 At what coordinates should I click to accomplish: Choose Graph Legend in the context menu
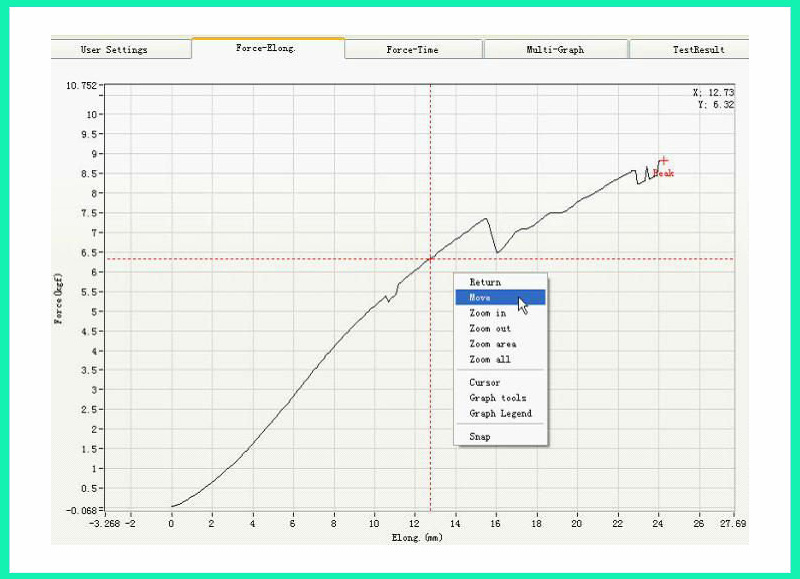click(x=501, y=413)
